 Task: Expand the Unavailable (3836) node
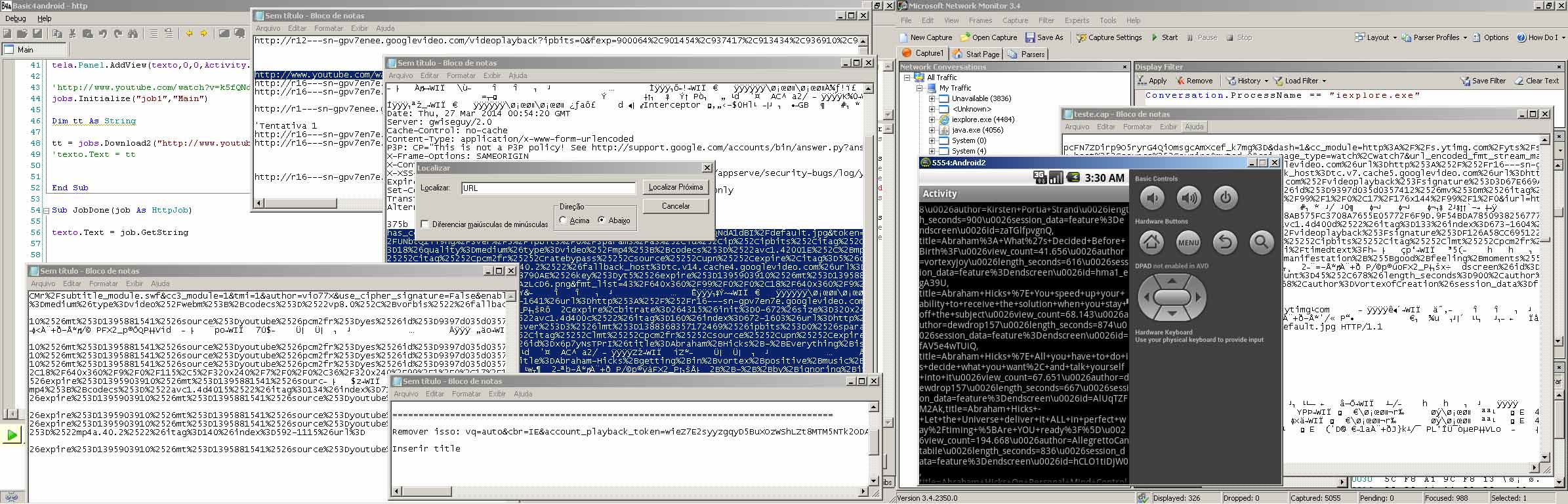(x=932, y=98)
